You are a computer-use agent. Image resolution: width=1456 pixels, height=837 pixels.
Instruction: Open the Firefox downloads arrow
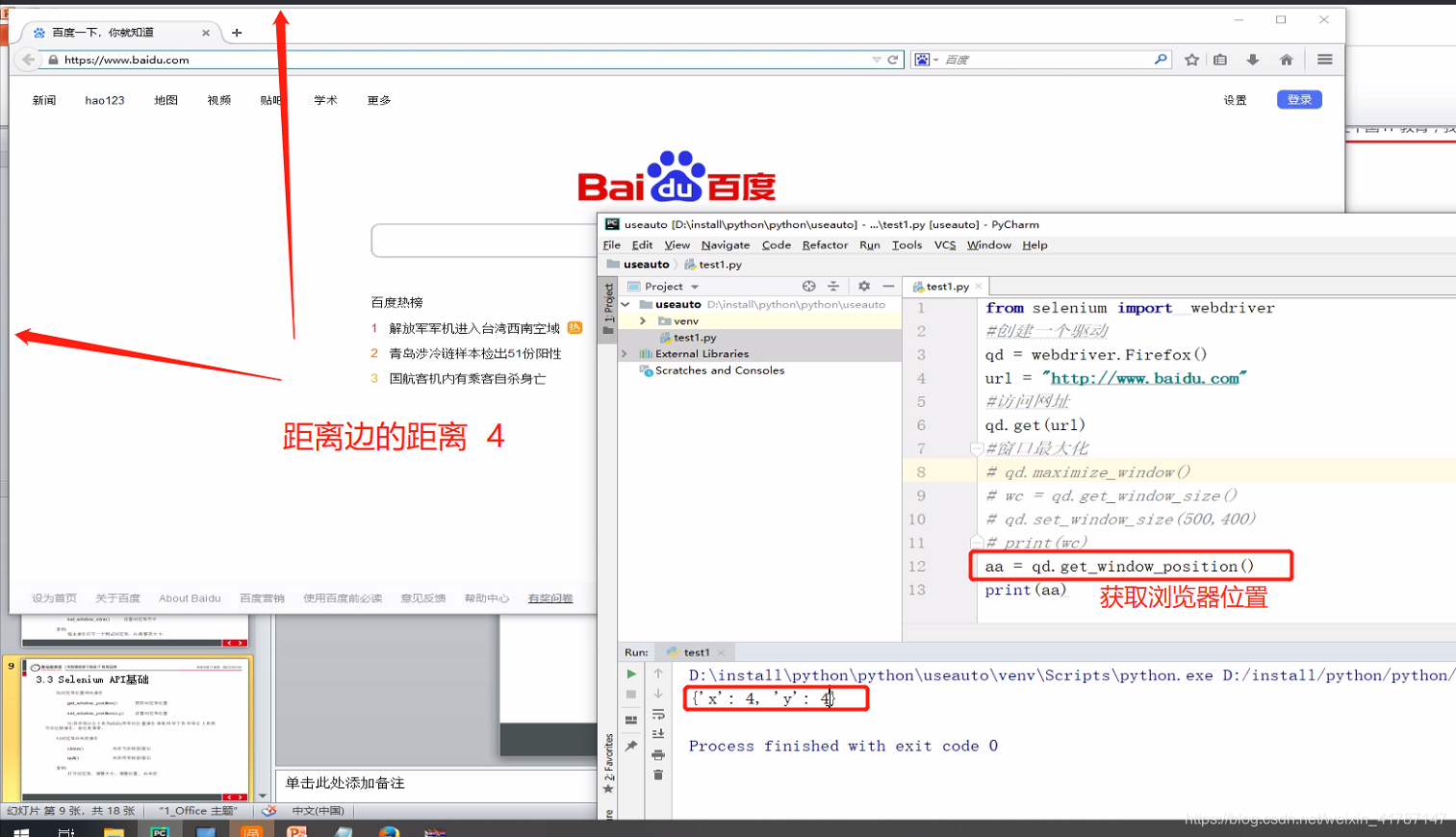(x=1252, y=60)
